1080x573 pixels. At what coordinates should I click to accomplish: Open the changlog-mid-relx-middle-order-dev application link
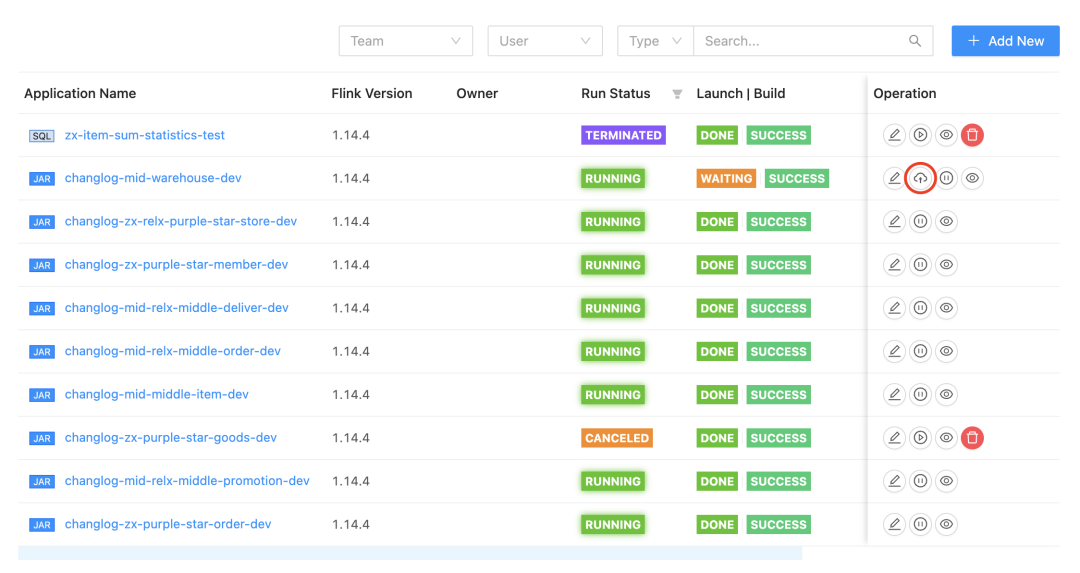pos(172,351)
